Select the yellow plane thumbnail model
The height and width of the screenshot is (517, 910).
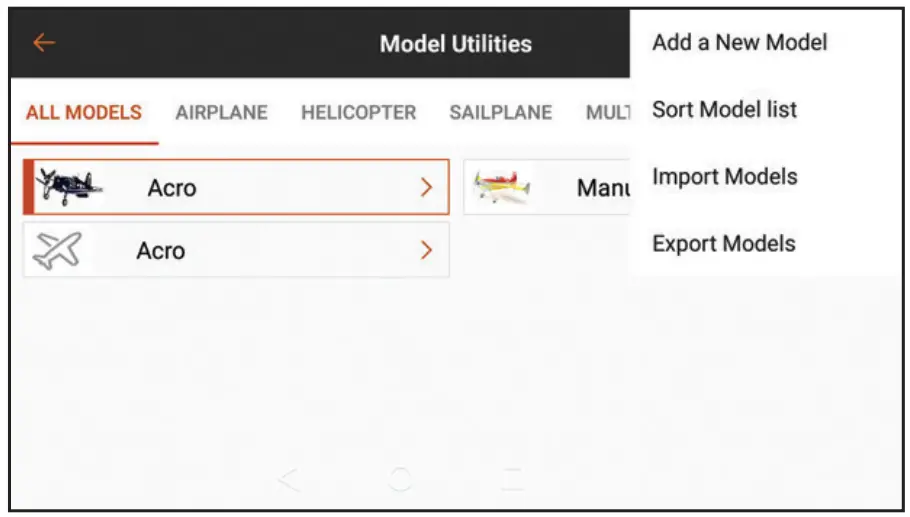(502, 187)
